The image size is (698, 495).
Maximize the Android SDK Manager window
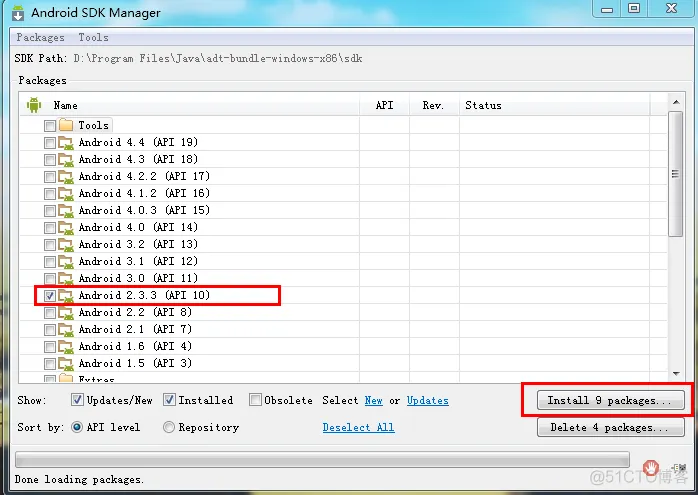point(634,8)
